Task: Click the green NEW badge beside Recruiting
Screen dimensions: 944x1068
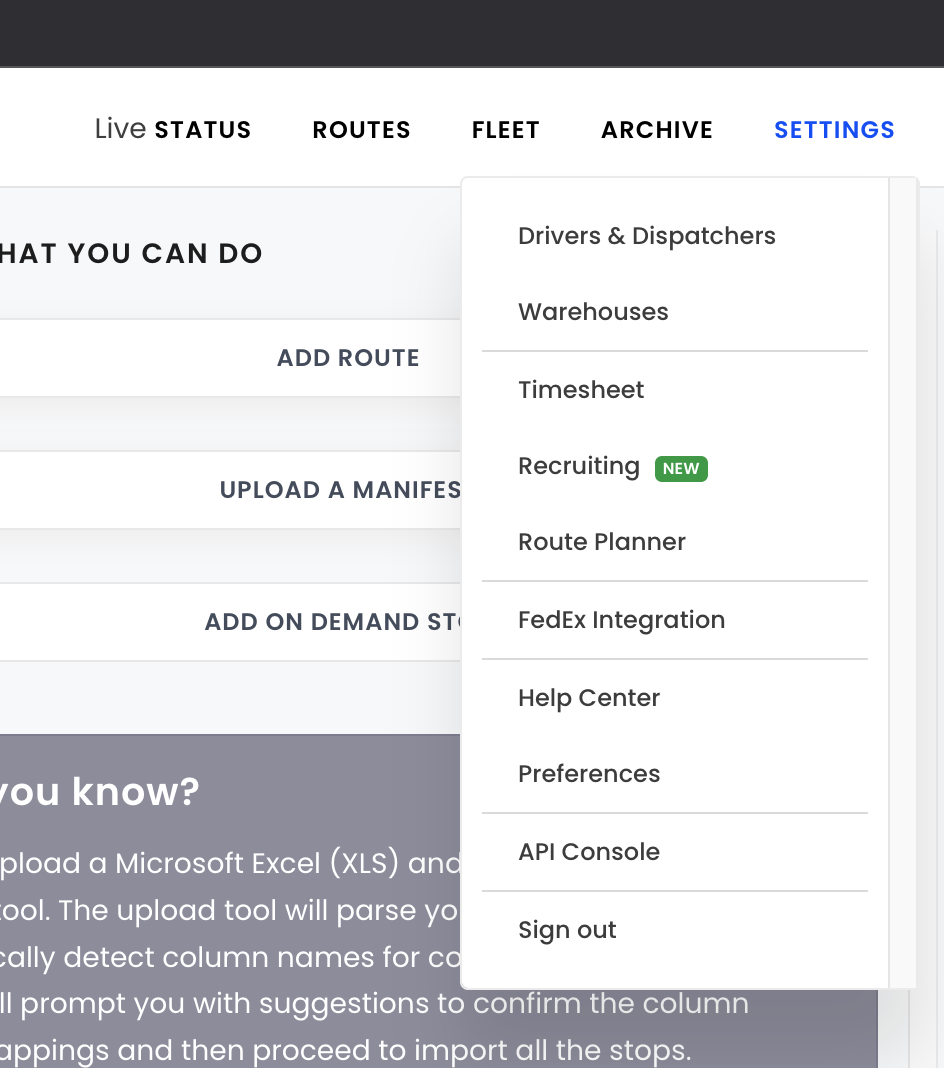Action: (681, 468)
